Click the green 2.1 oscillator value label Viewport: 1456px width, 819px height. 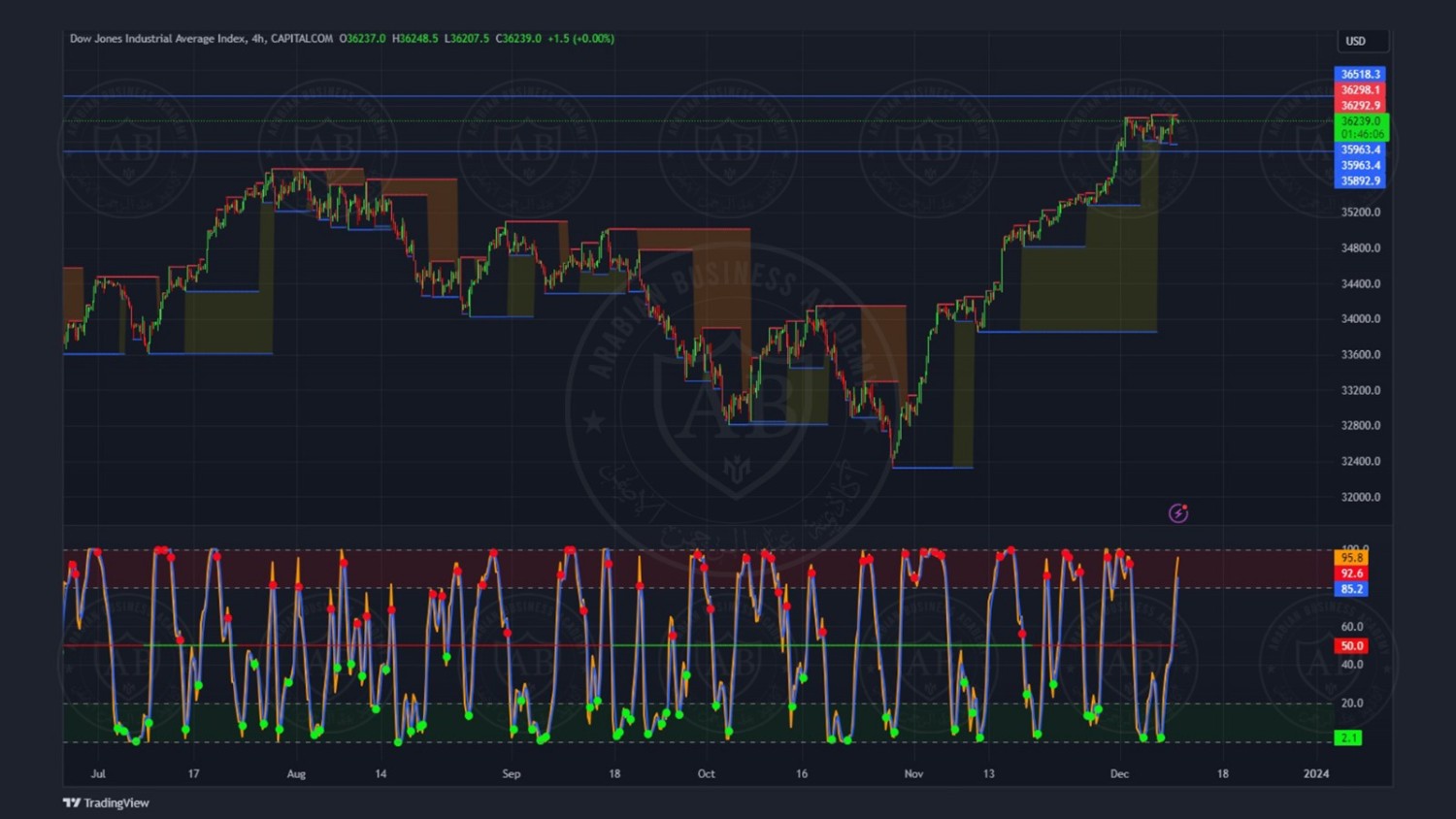[x=1348, y=738]
